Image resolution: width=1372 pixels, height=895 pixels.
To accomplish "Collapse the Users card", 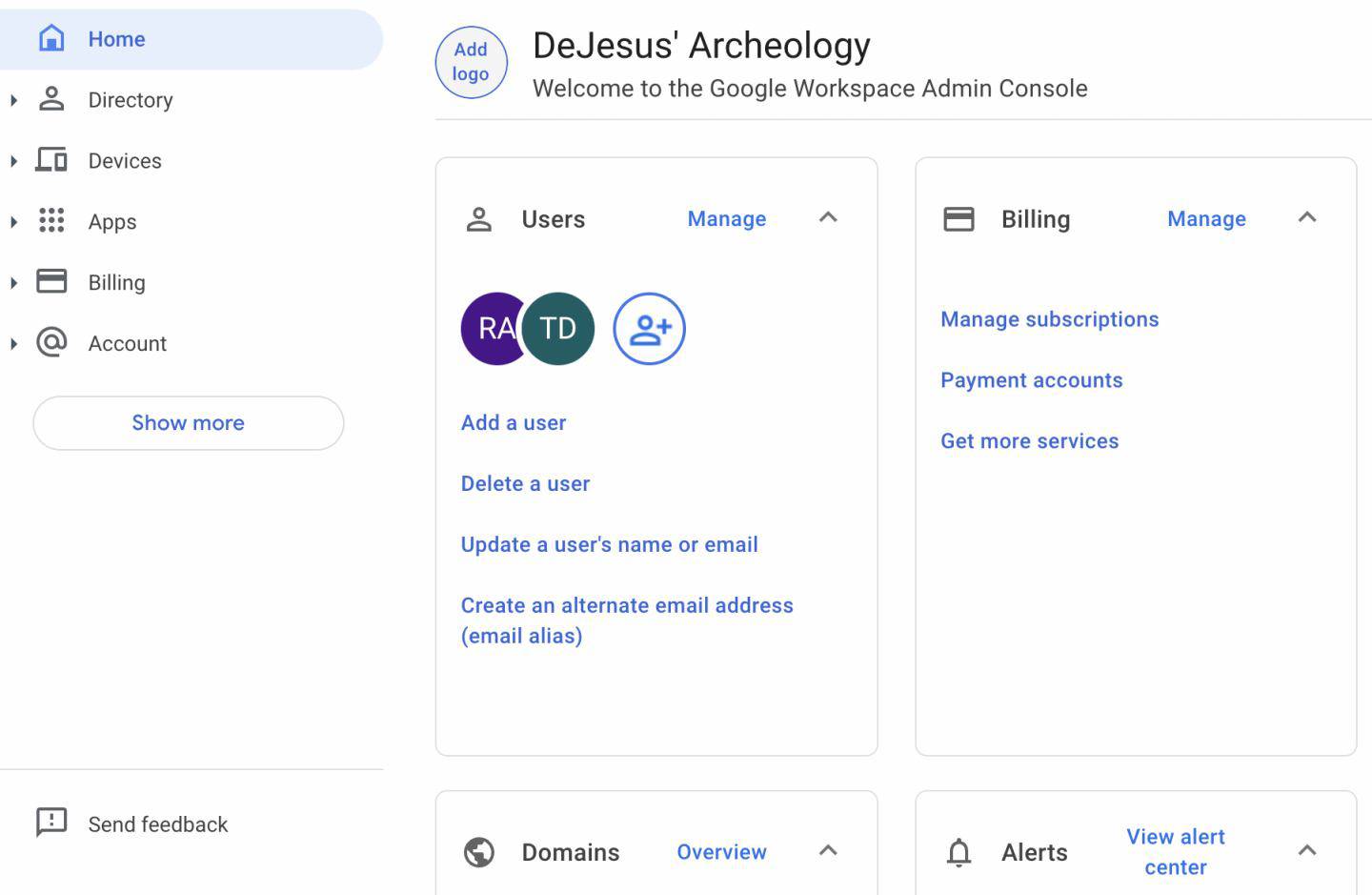I will 828,218.
